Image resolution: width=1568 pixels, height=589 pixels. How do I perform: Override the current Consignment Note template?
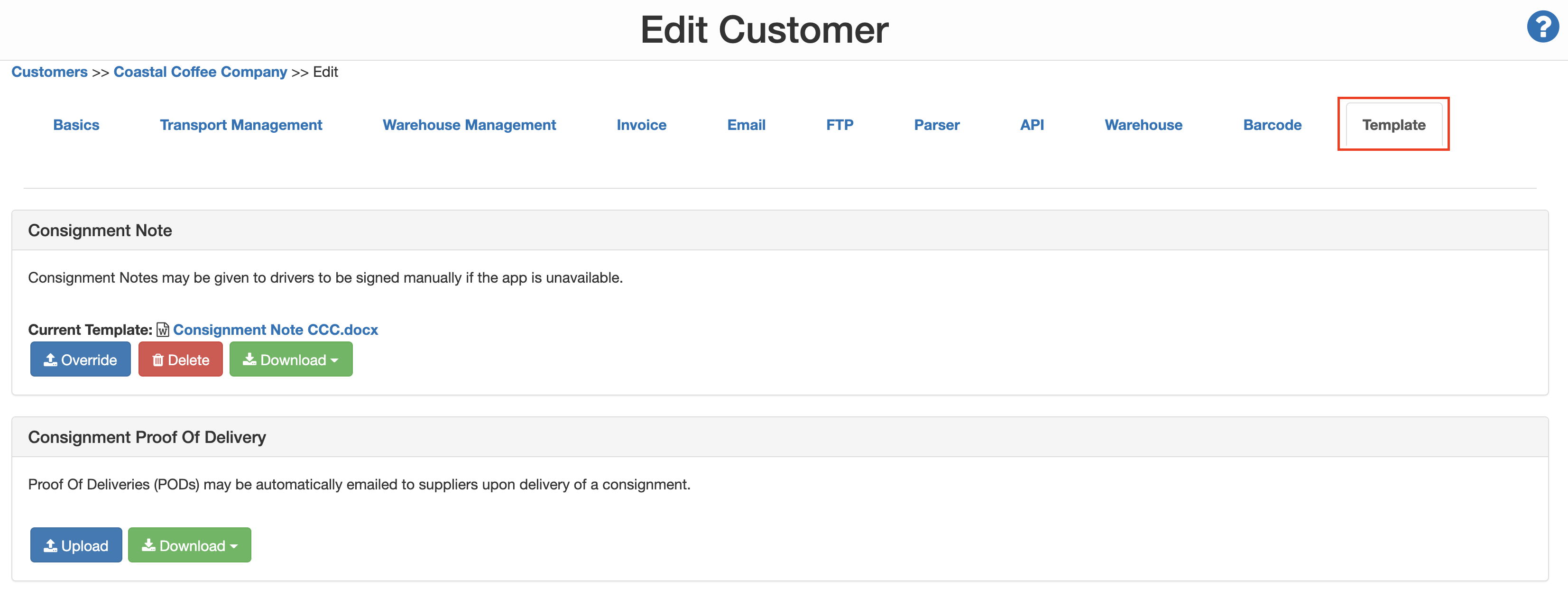(x=80, y=359)
